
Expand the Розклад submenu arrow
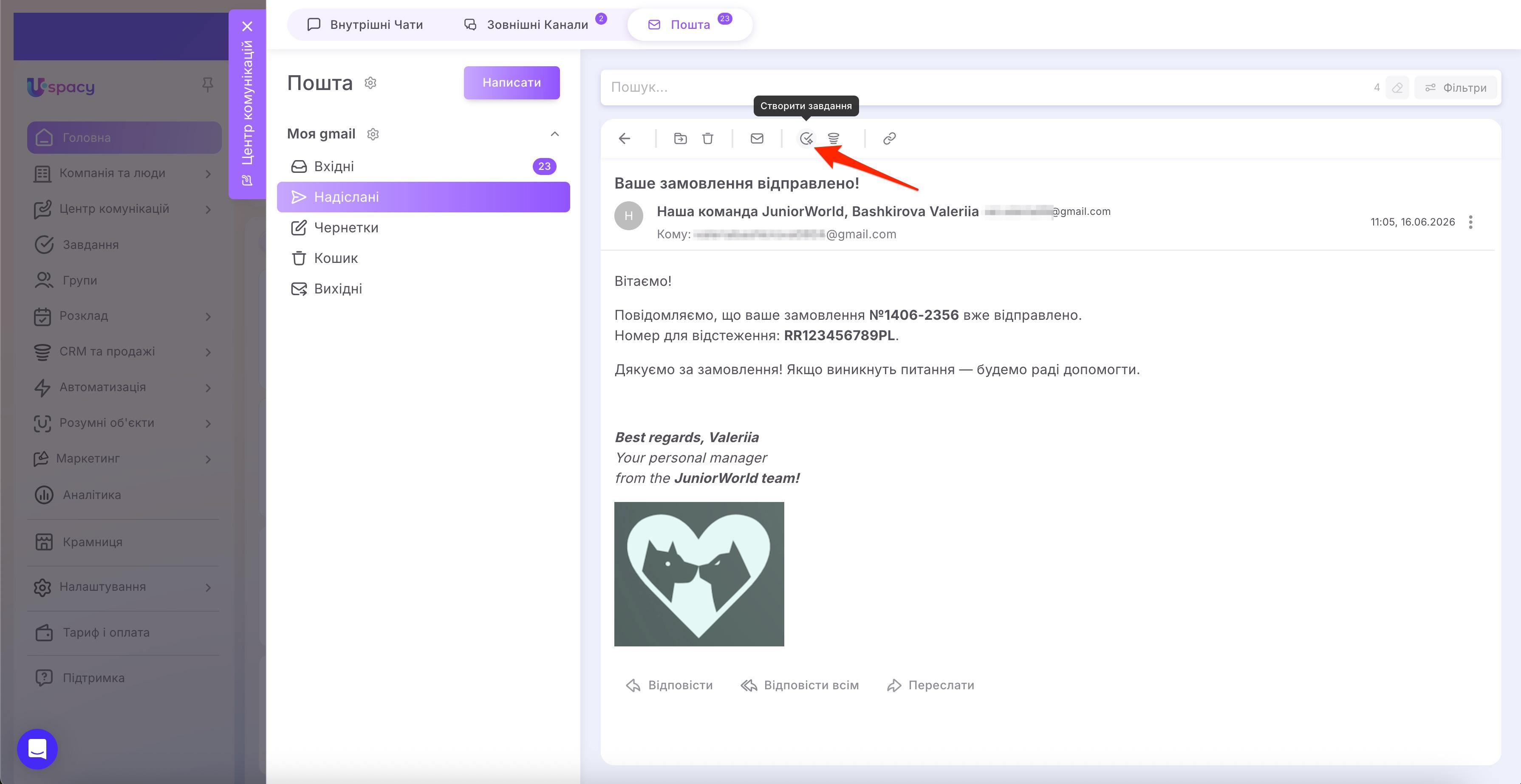coord(208,316)
